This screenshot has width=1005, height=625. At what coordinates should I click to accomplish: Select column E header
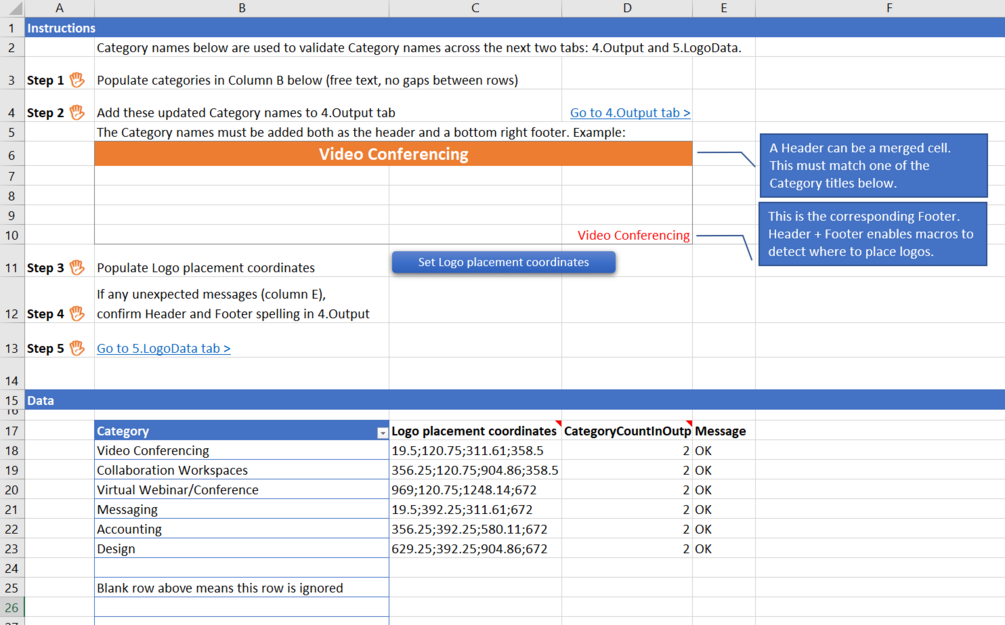[724, 8]
